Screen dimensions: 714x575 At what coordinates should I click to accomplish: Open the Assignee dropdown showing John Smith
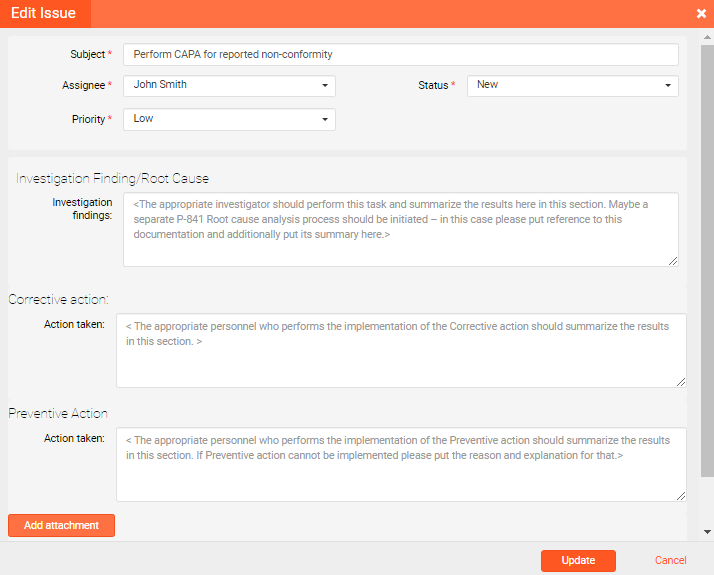click(229, 85)
